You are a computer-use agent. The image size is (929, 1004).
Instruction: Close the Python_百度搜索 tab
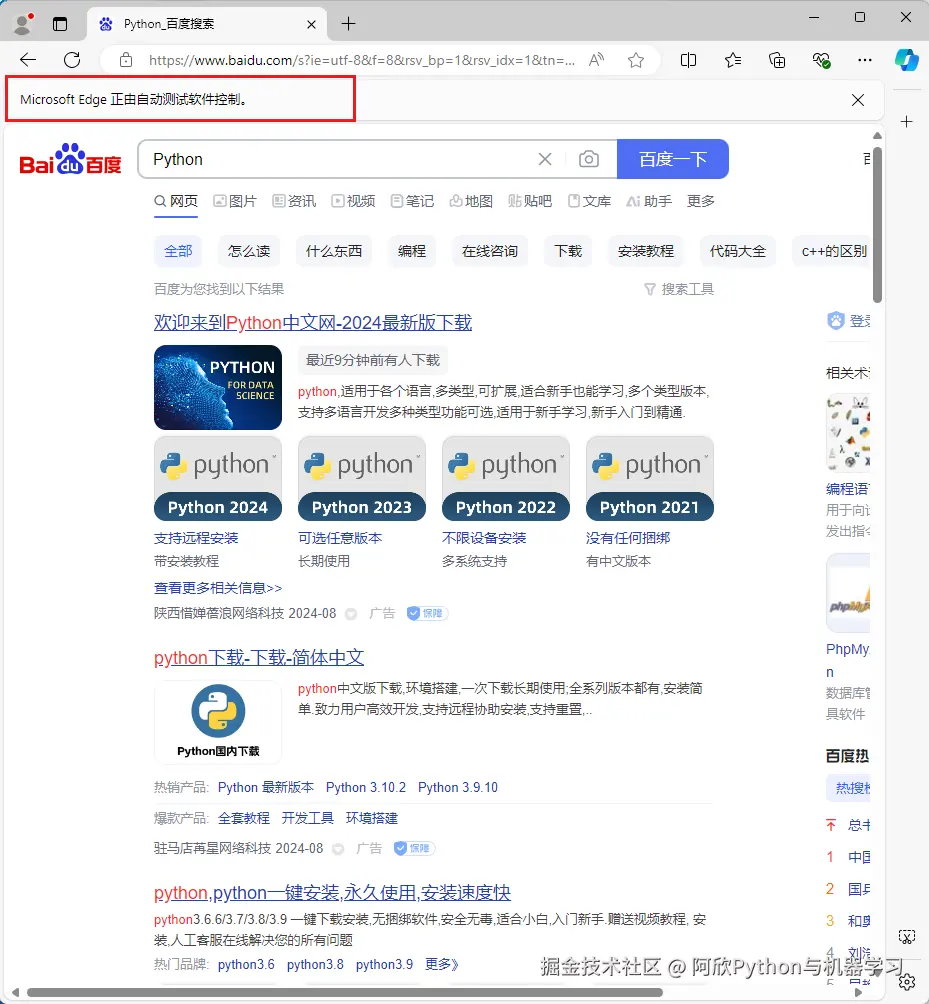[311, 24]
